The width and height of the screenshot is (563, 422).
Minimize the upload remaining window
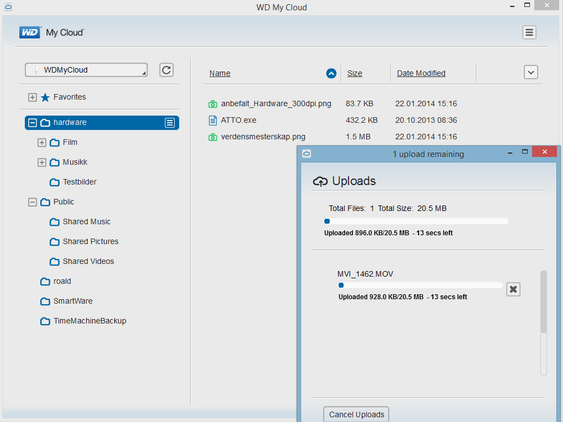click(x=510, y=153)
